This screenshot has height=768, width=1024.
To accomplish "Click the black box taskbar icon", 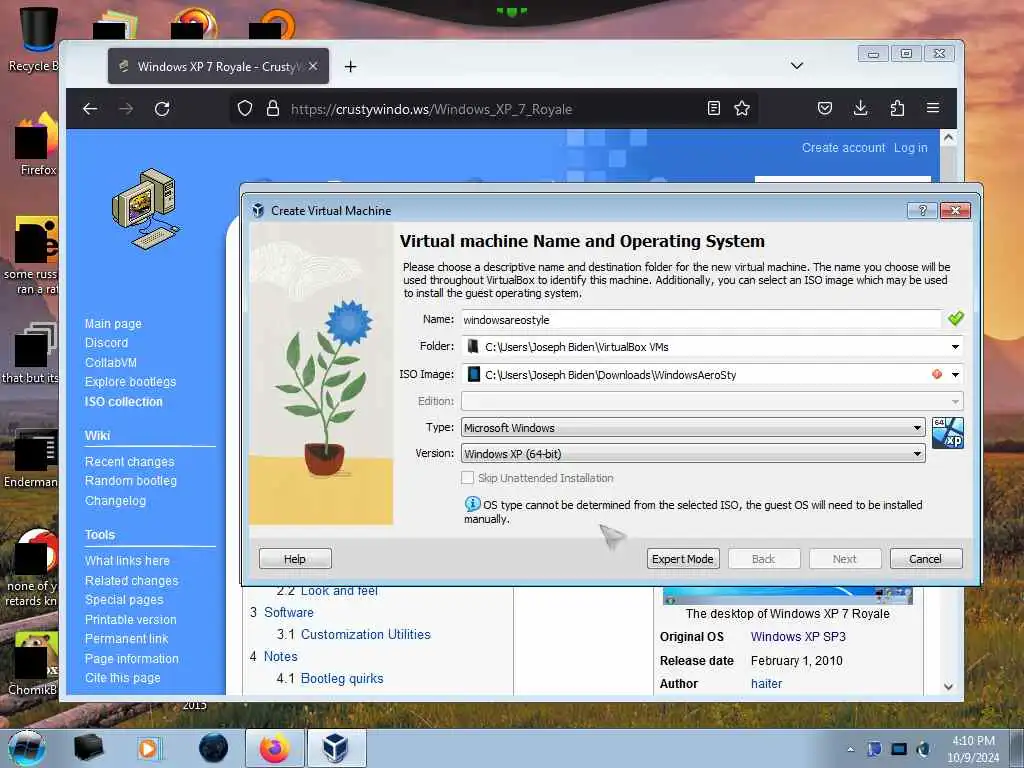I will pos(88,748).
